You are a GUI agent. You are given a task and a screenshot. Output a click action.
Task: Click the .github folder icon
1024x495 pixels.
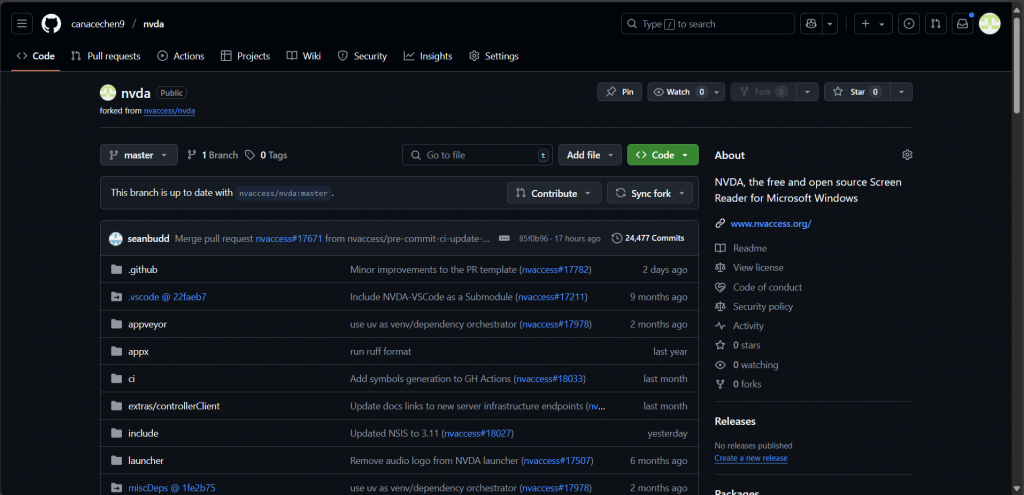(117, 270)
